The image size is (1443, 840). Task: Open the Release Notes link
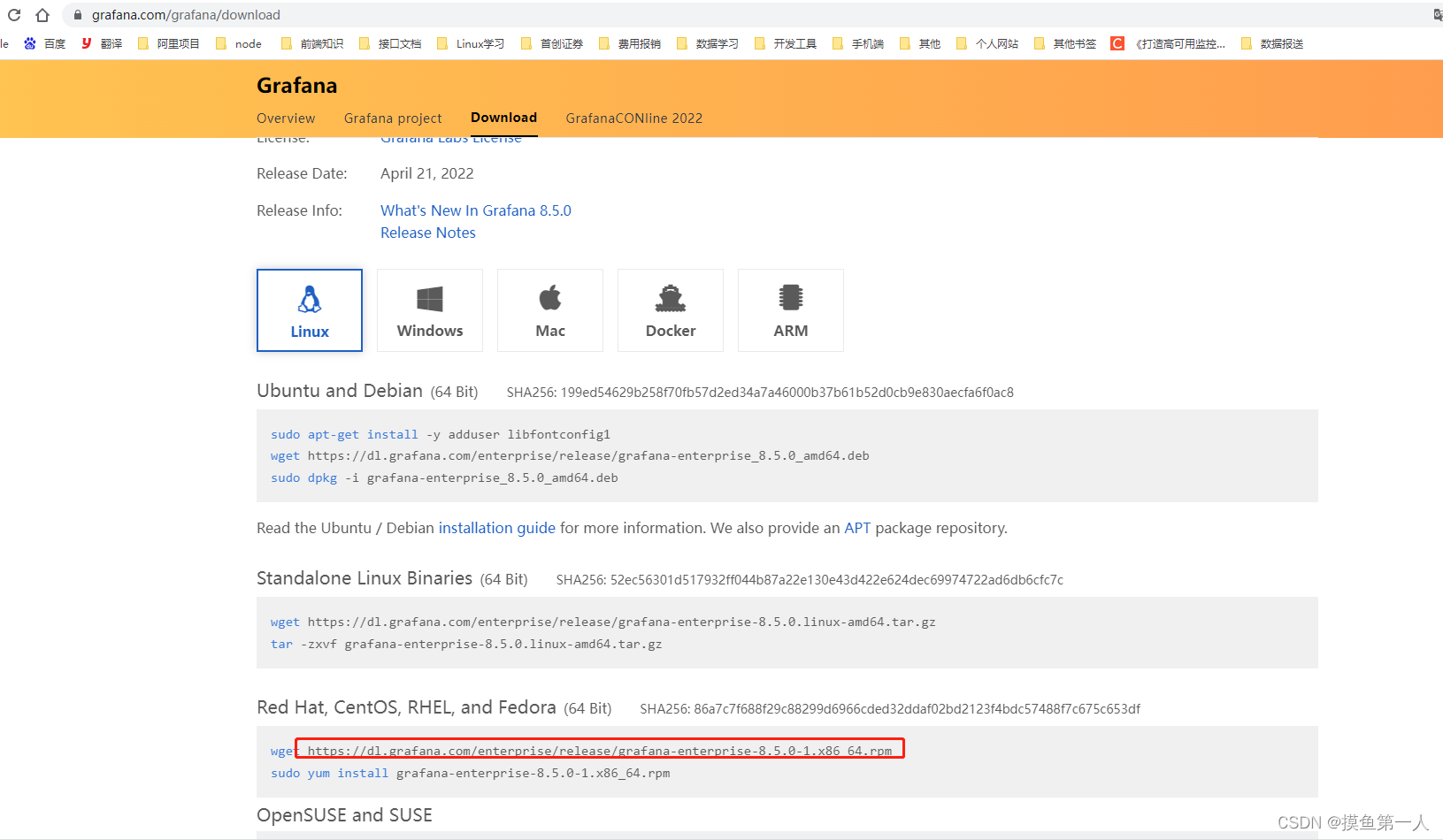pyautogui.click(x=428, y=233)
